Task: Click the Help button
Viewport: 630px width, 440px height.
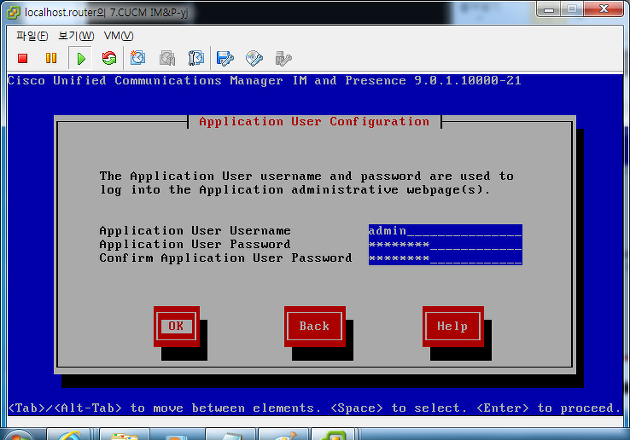Action: click(x=453, y=326)
